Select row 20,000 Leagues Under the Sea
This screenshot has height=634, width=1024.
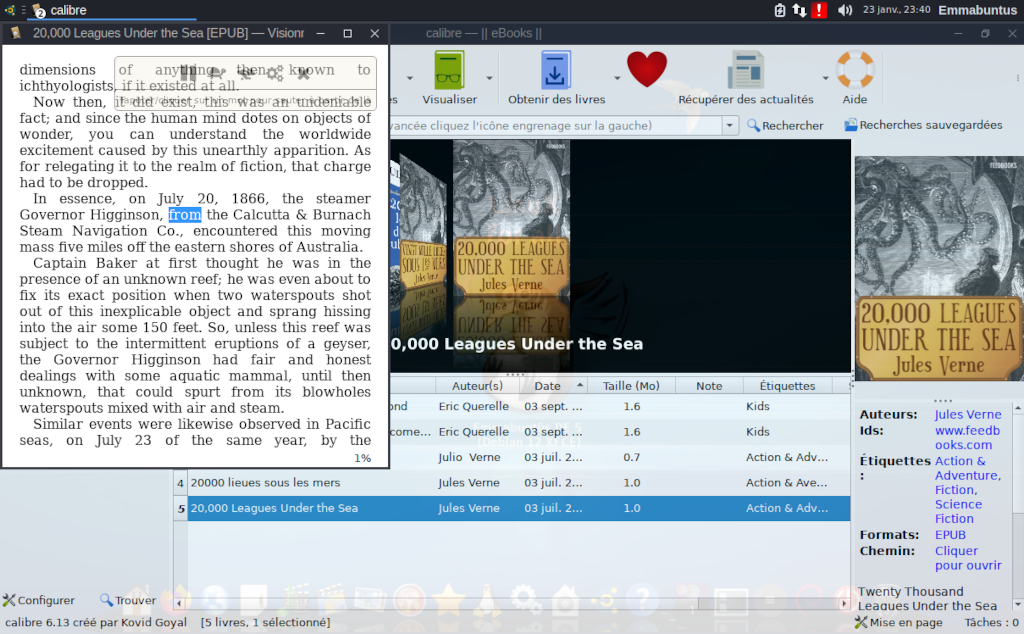(519, 508)
